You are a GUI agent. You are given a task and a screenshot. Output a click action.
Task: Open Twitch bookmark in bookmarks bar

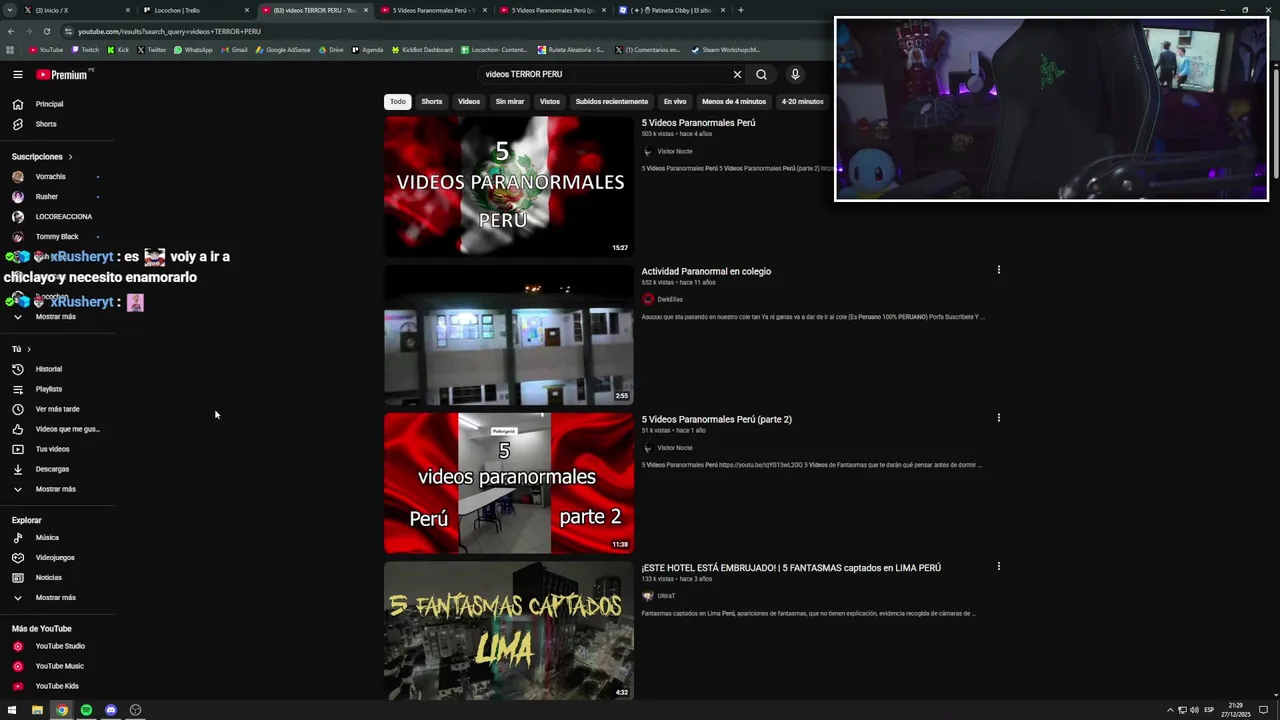[x=85, y=49]
